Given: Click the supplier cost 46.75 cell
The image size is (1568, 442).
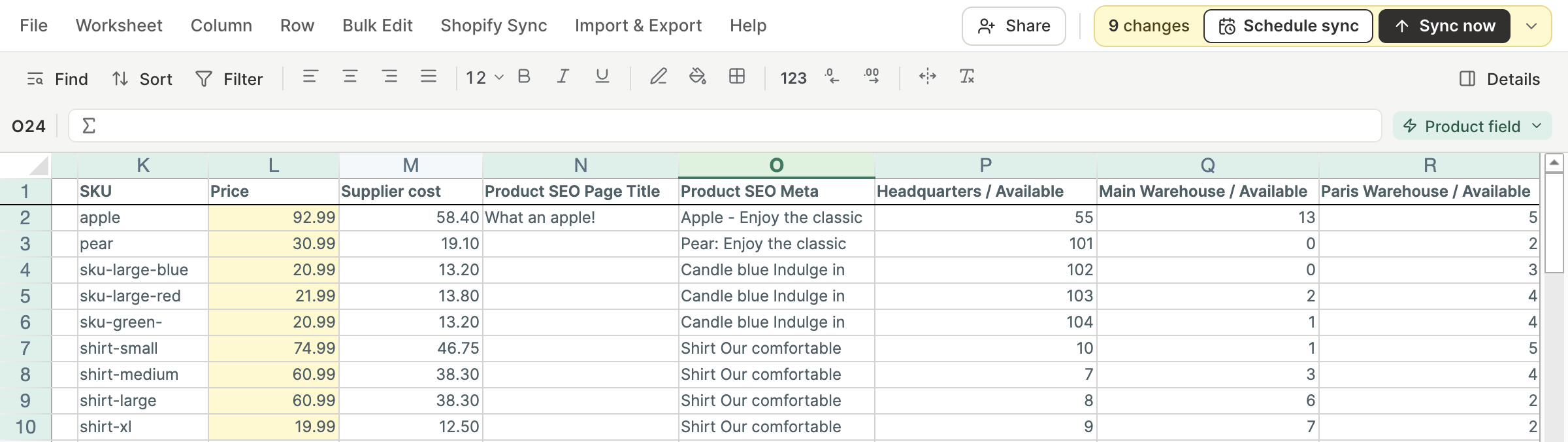Looking at the screenshot, I should tap(411, 348).
